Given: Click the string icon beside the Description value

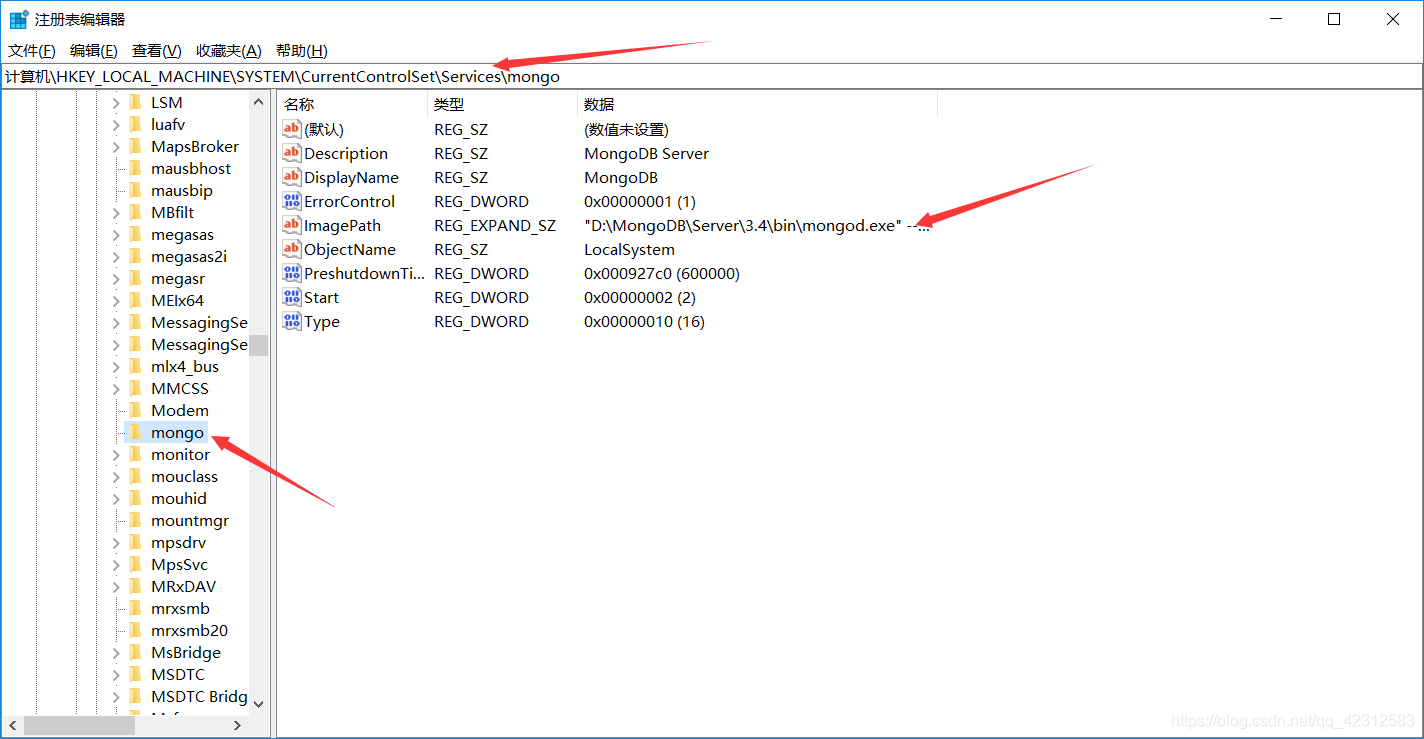Looking at the screenshot, I should [291, 153].
